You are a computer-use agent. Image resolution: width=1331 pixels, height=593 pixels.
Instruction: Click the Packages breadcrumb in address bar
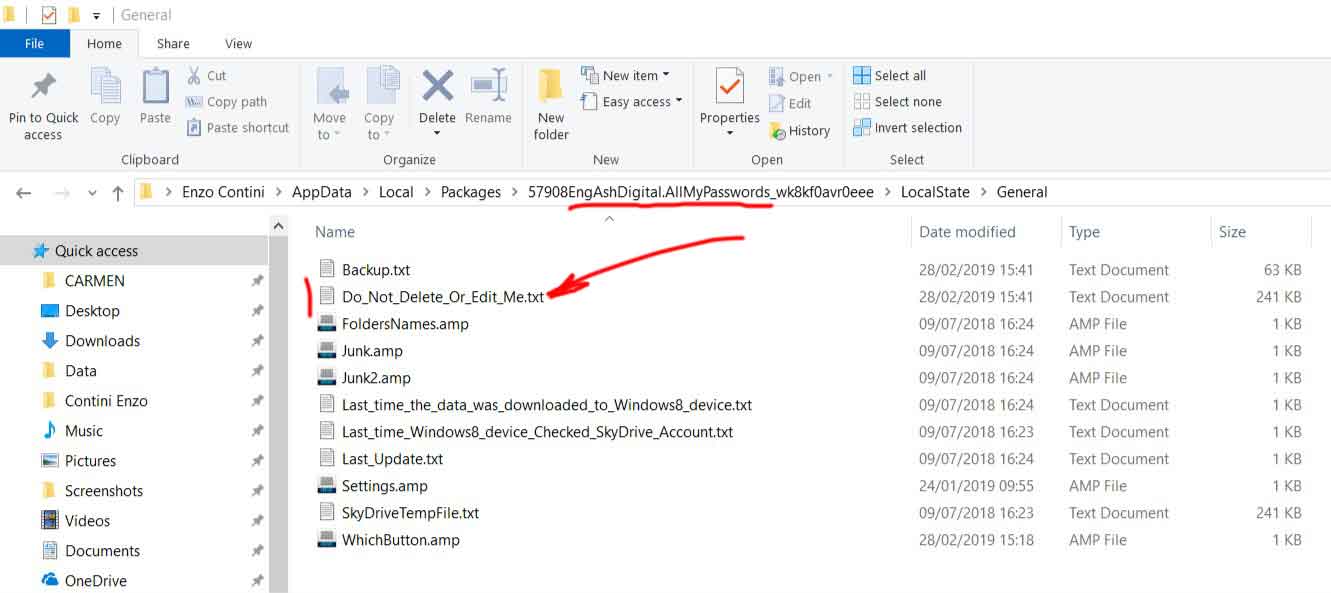[470, 192]
